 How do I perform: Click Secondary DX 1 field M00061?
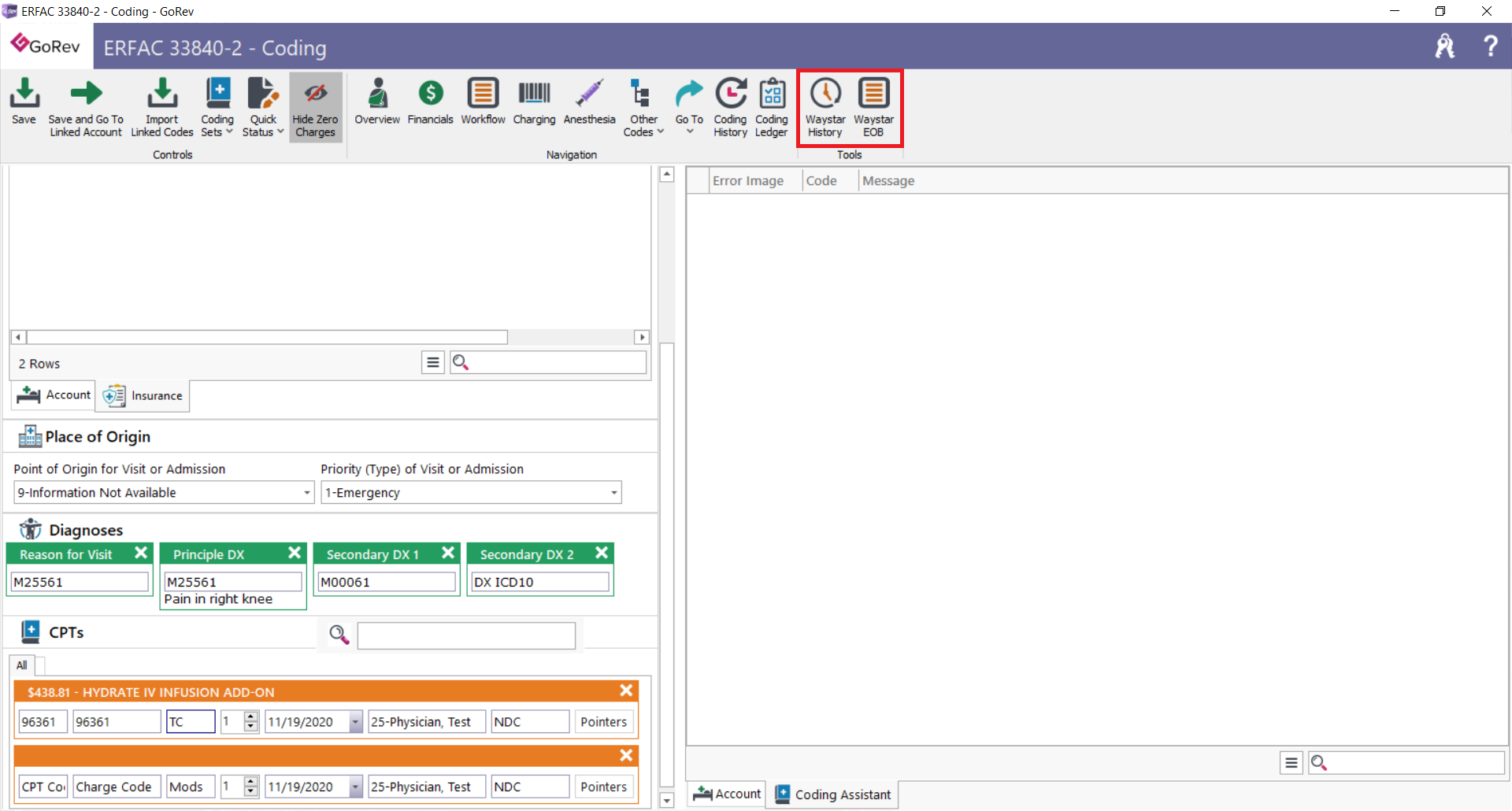(387, 582)
